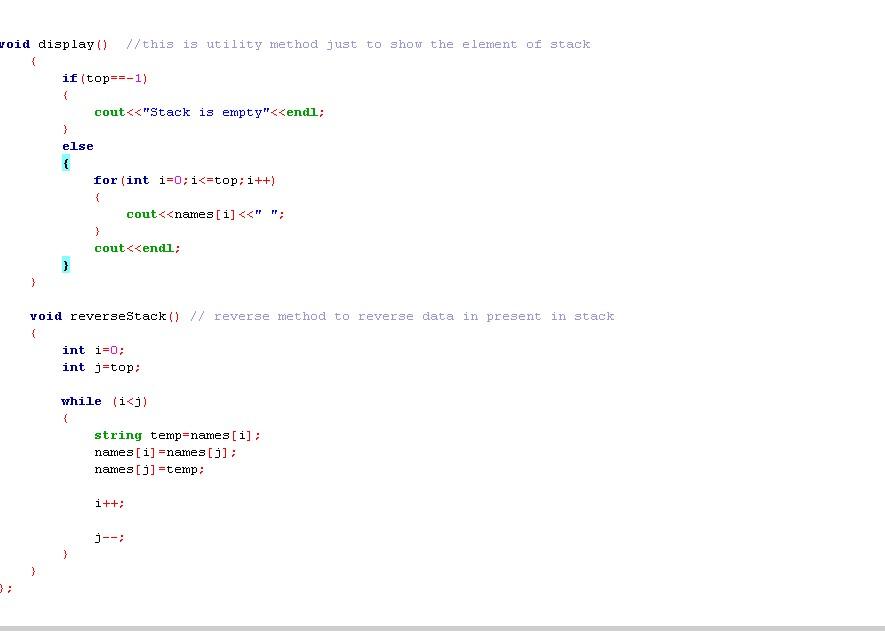Viewport: 885px width, 631px height.
Task: Click the if keyword checking top==-1
Action: point(70,78)
